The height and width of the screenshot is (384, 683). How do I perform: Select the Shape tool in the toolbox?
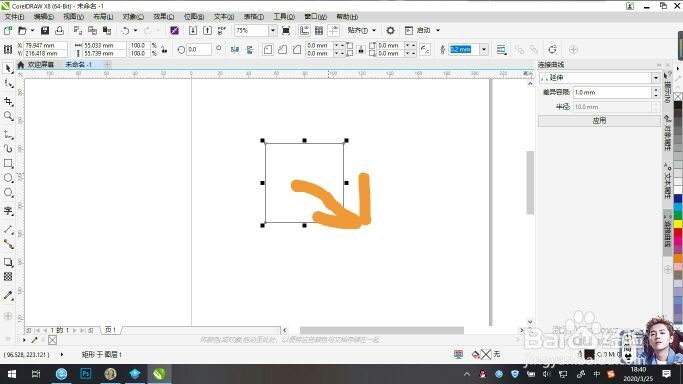[x=8, y=83]
